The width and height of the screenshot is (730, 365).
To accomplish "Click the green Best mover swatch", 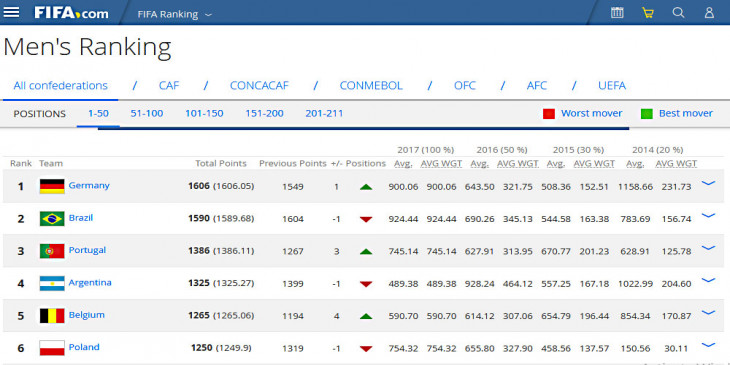I will [647, 114].
